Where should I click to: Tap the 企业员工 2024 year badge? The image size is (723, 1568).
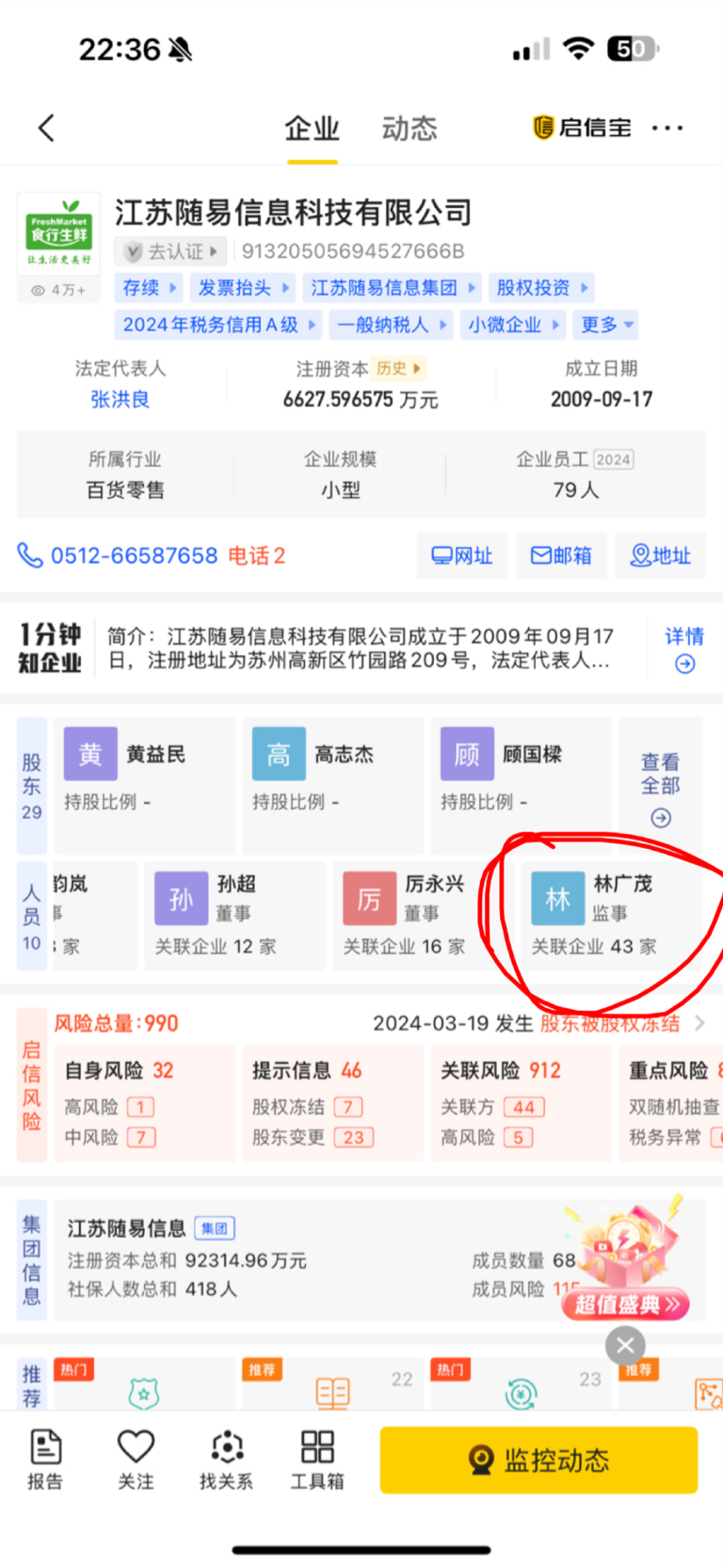click(x=613, y=459)
